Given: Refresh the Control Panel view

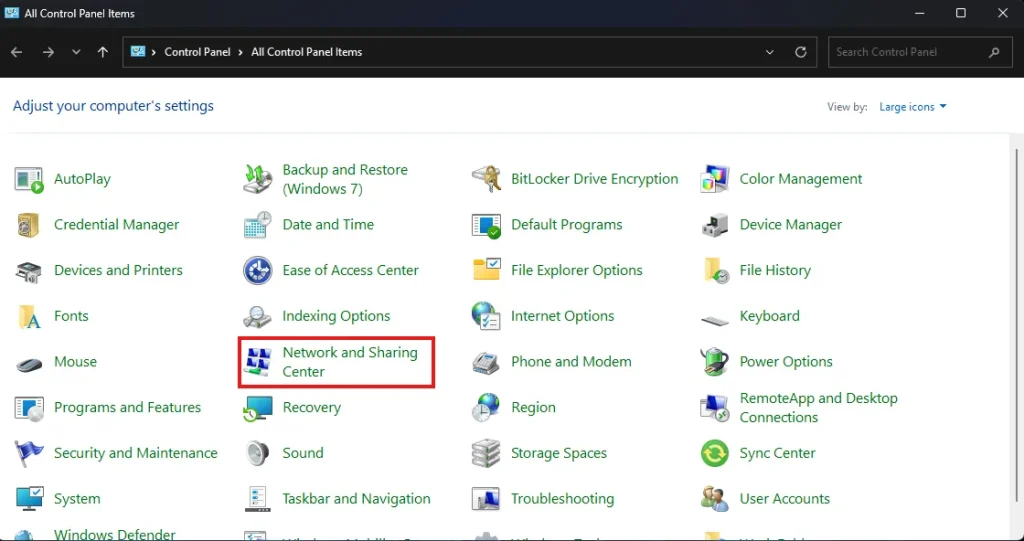Looking at the screenshot, I should click(801, 52).
